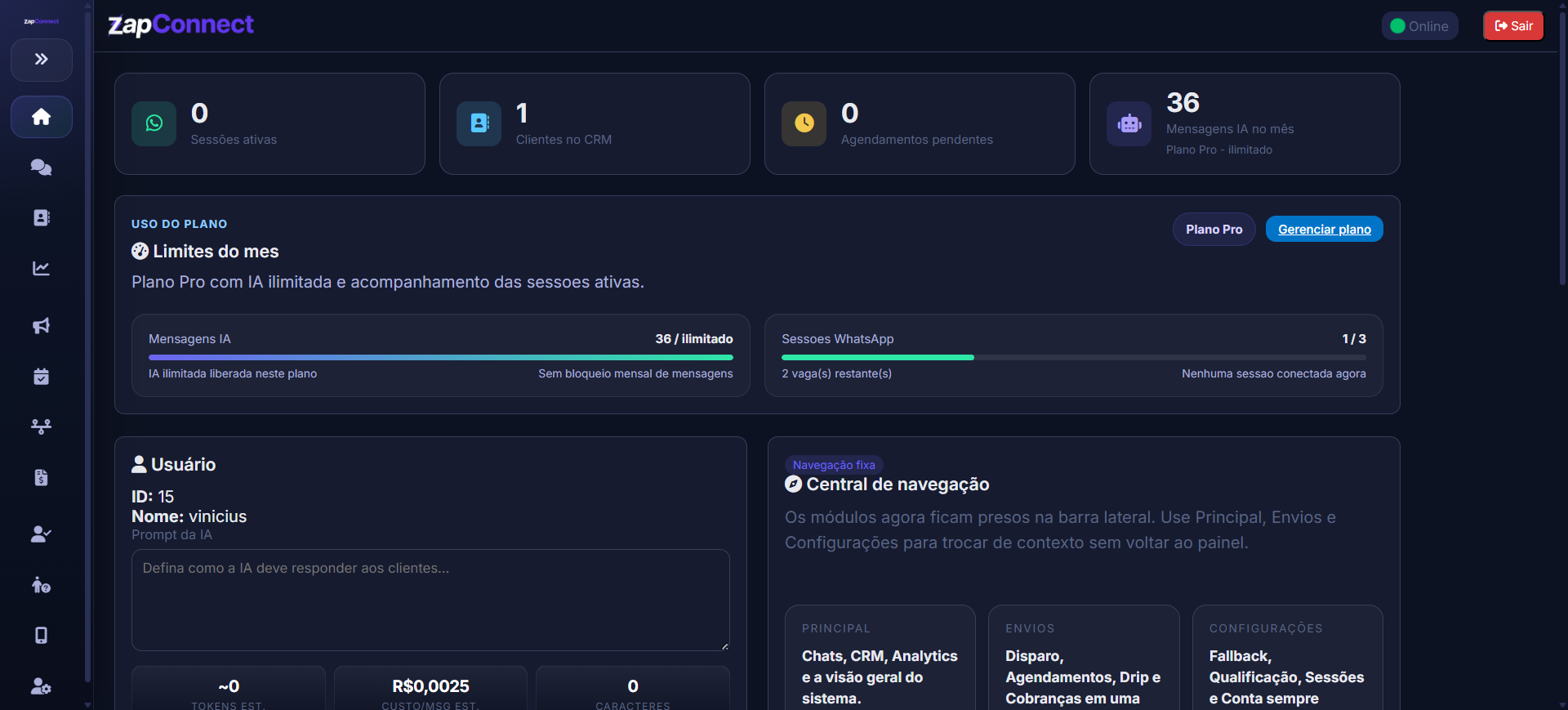
Task: Open the Principal navigation card
Action: point(880,658)
